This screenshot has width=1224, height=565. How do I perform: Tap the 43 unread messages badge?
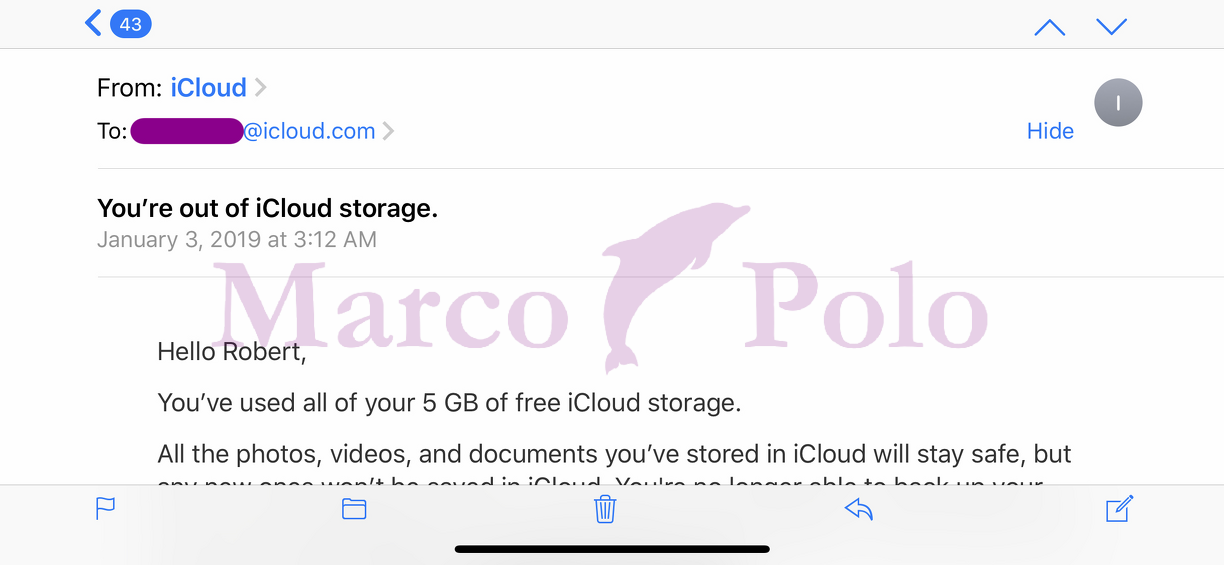pos(130,24)
